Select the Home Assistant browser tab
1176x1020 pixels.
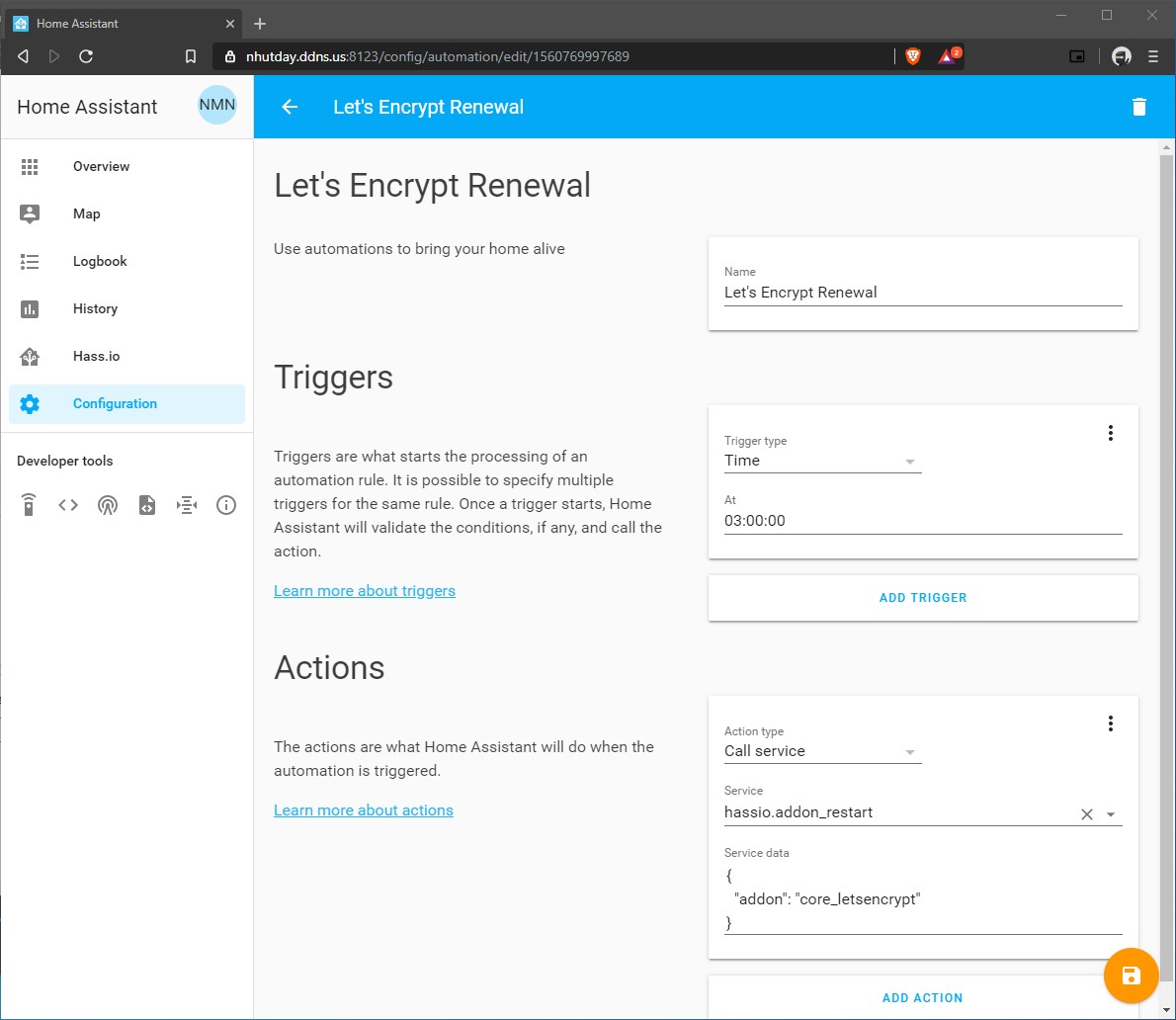124,24
